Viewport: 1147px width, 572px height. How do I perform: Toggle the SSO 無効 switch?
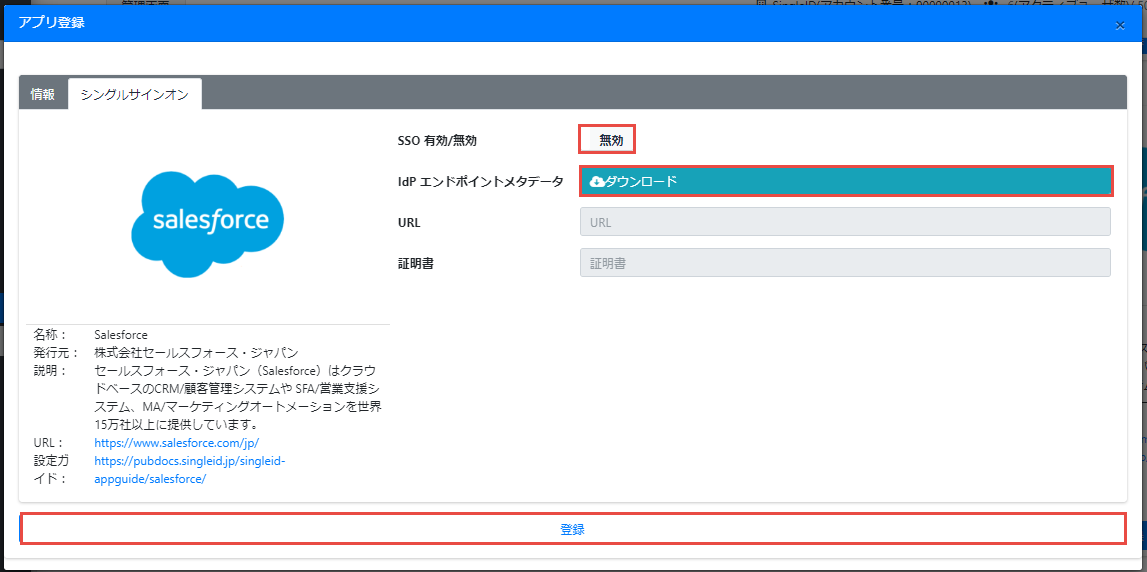tap(608, 140)
